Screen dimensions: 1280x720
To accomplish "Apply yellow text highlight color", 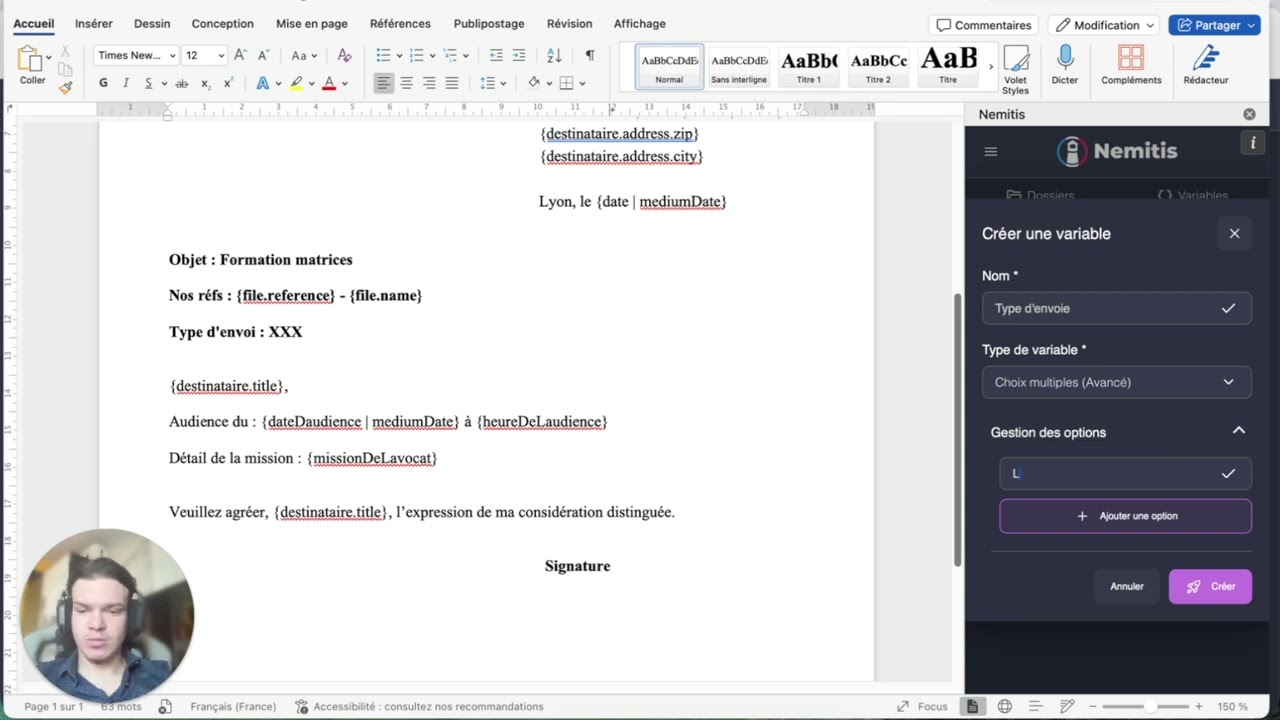I will click(296, 83).
